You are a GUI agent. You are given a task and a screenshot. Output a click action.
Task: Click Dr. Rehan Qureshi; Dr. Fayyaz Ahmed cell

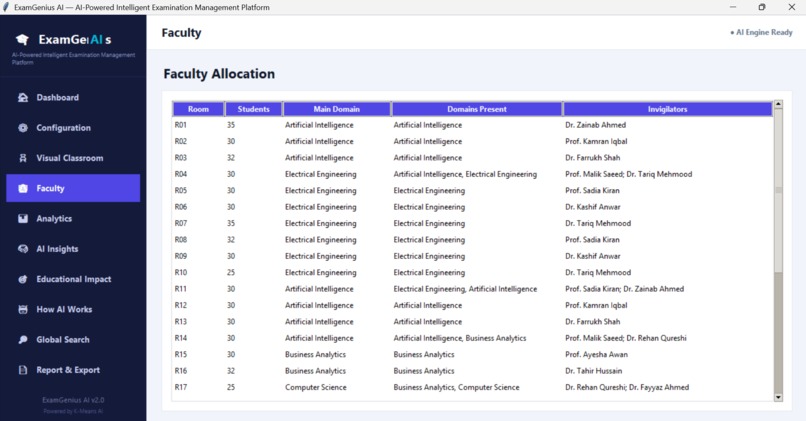click(627, 388)
